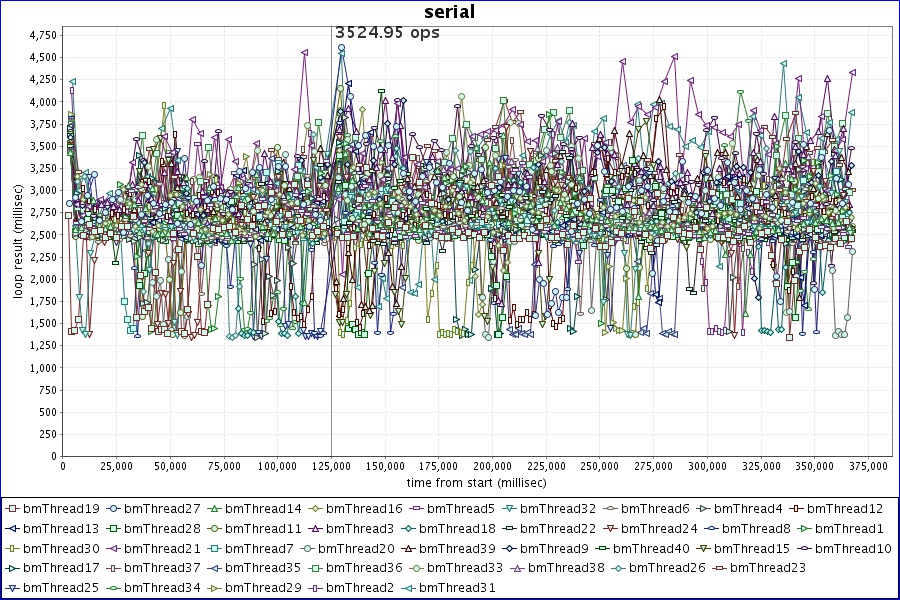Image resolution: width=900 pixels, height=600 pixels.
Task: Click the bmThread19 legend square marker
Action: pyautogui.click(x=12, y=509)
